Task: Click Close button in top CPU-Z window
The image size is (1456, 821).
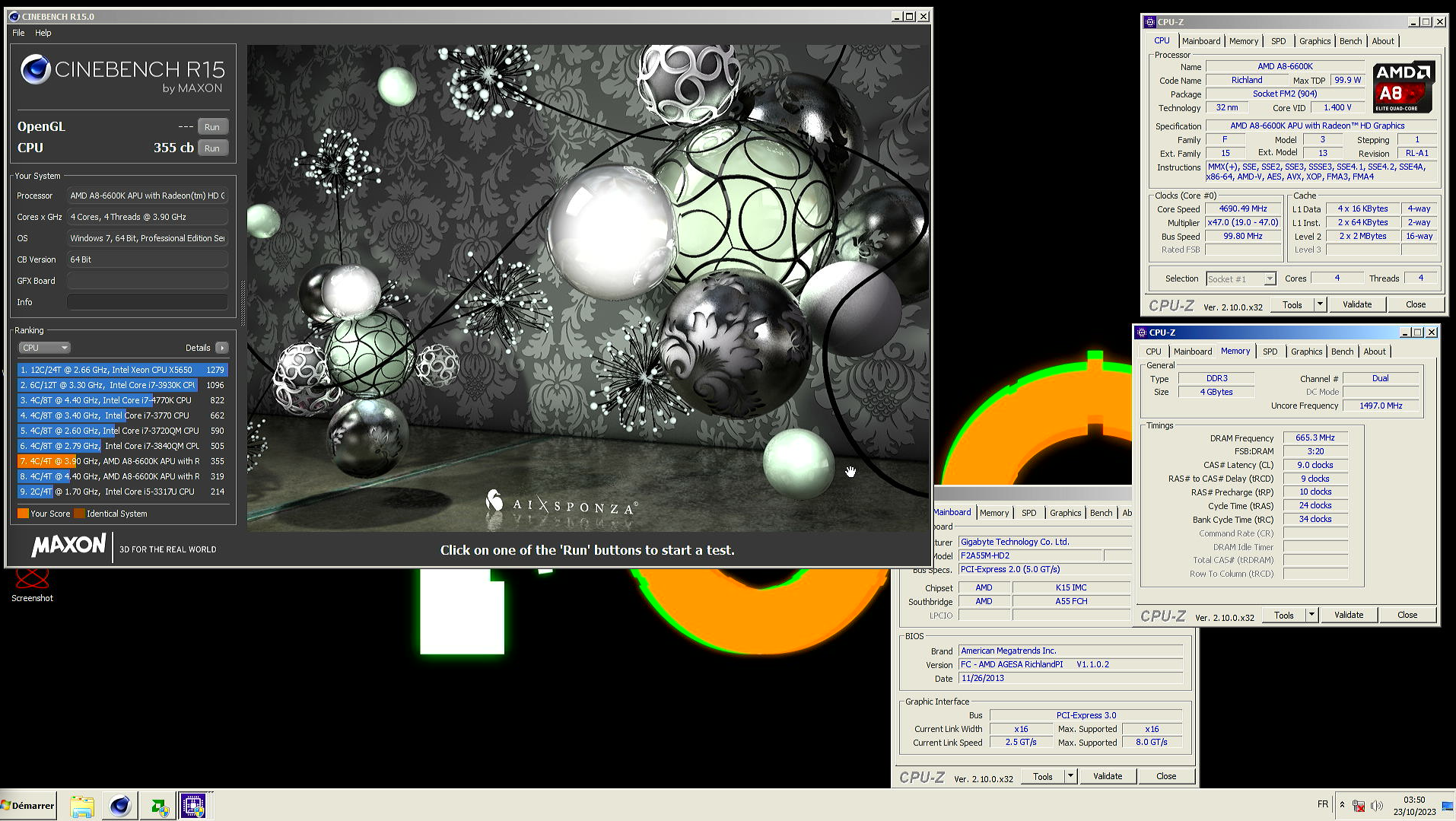Action: [1416, 304]
